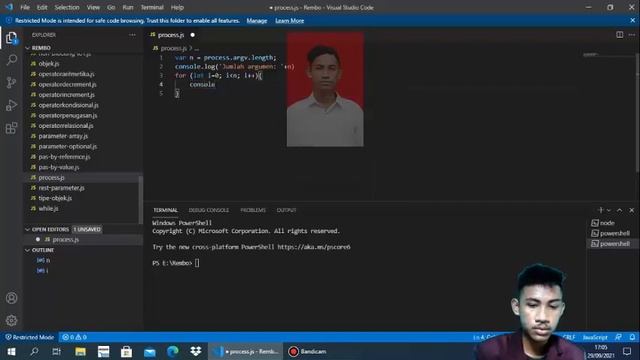
Task: Switch to Bandicam in taskbar
Action: (307, 351)
